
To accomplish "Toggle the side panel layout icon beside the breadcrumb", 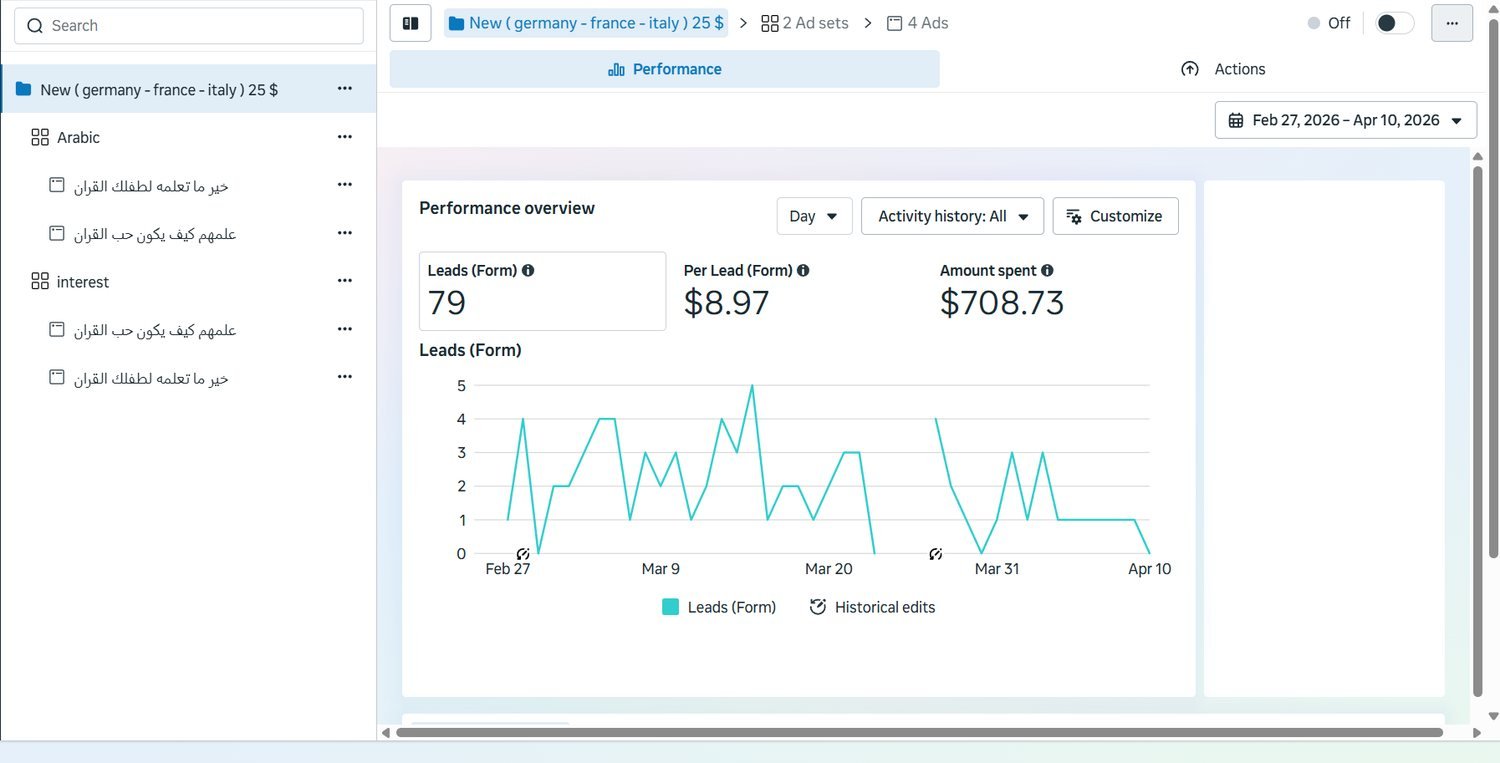I will [x=410, y=23].
